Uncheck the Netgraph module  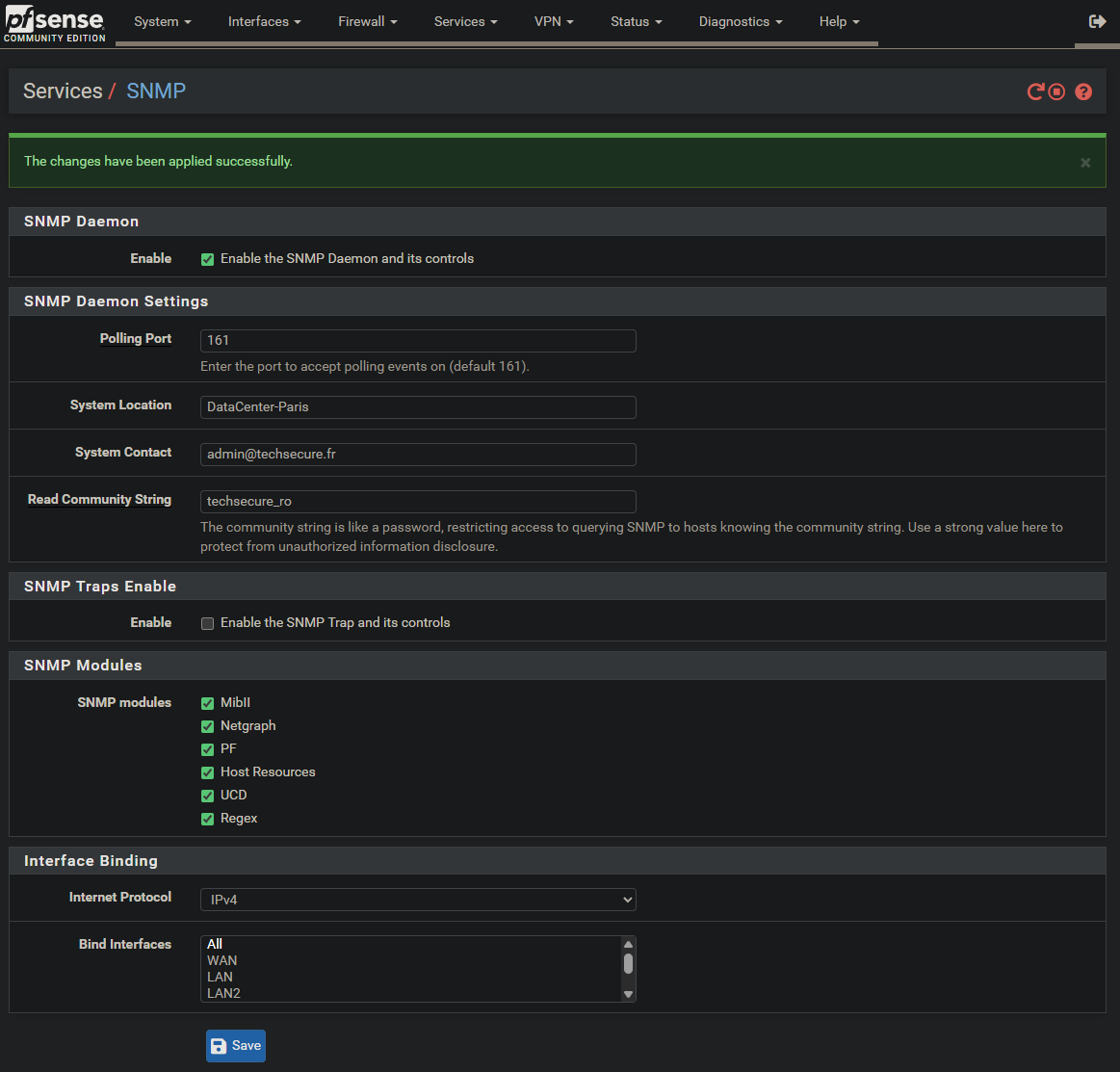coord(207,726)
